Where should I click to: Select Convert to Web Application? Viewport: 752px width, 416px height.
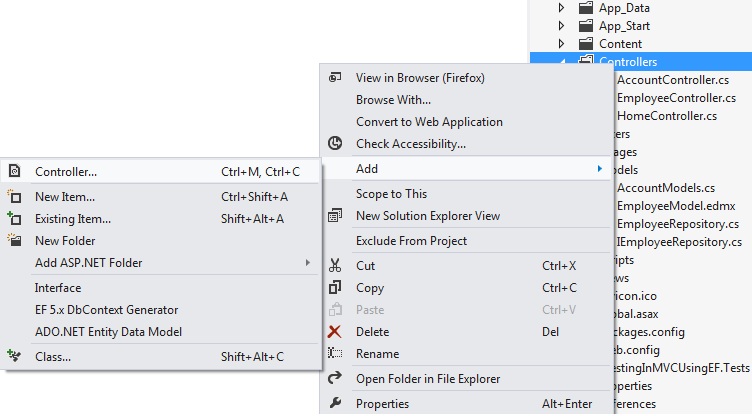tap(429, 122)
